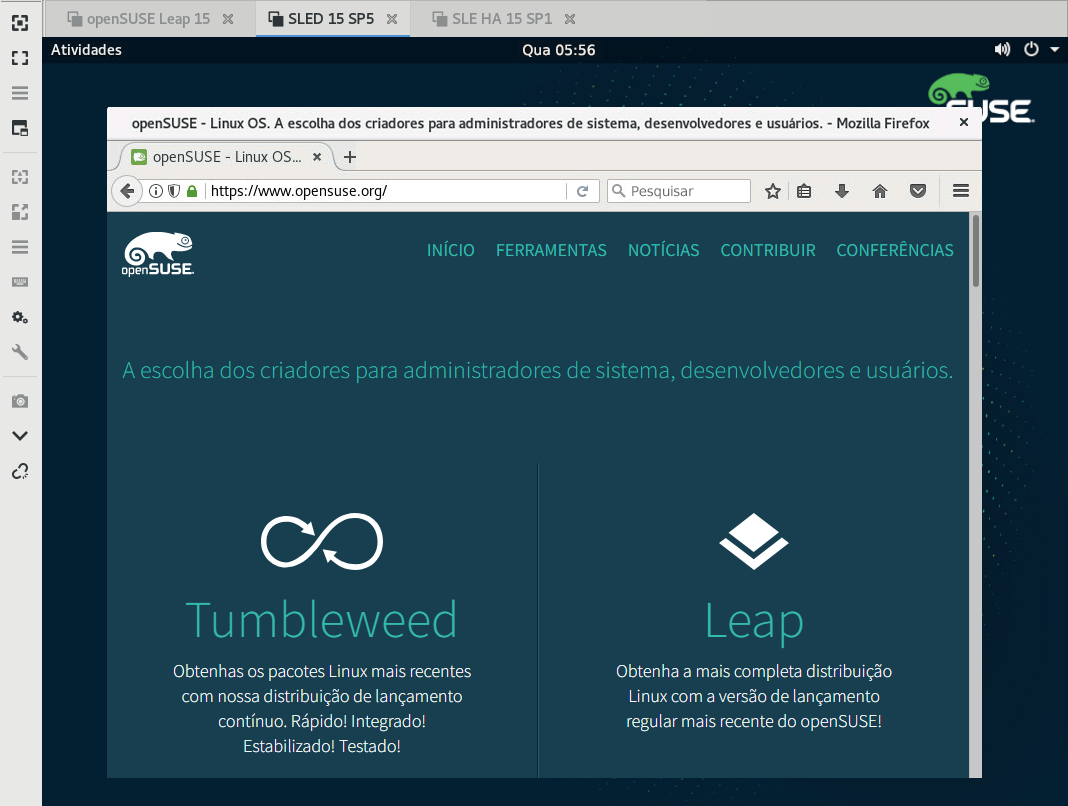Bookmark this page with the star icon

772,191
